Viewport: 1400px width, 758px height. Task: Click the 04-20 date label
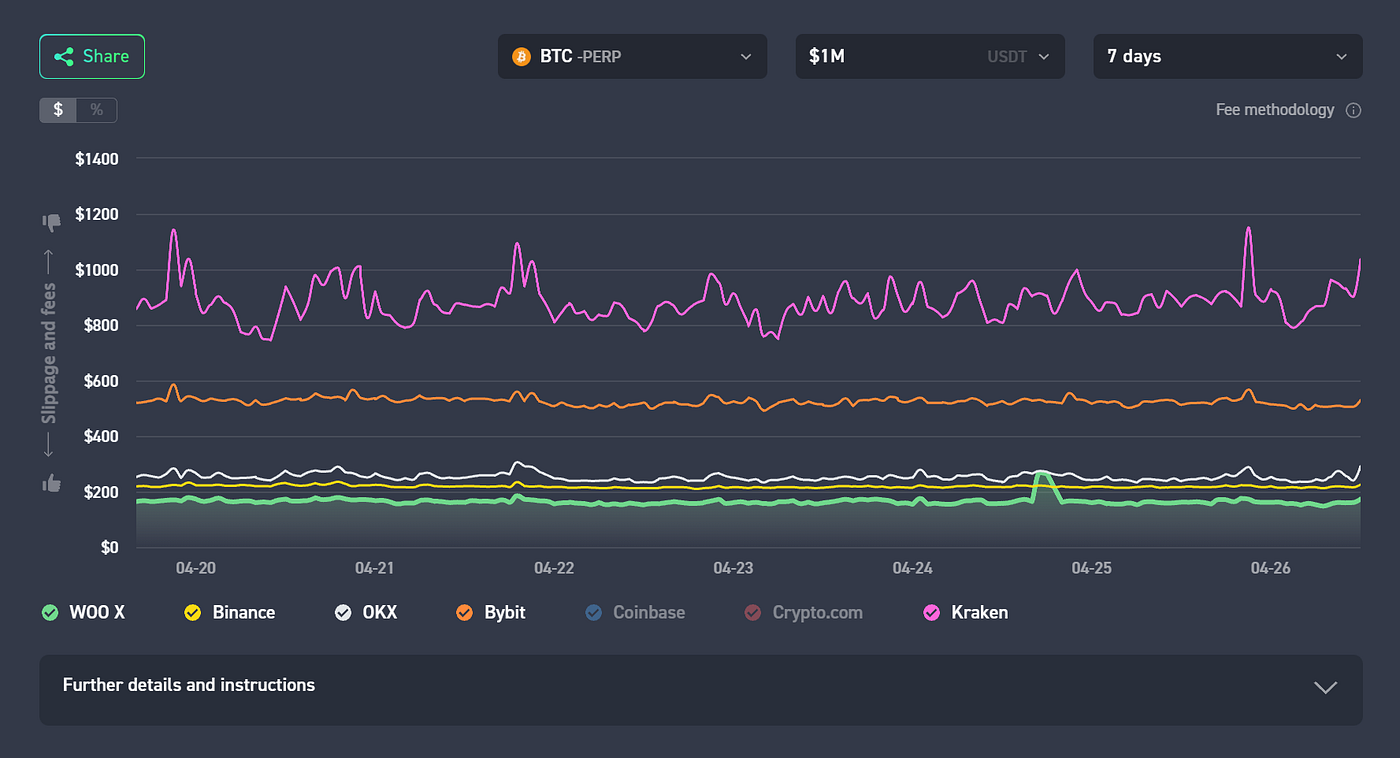click(196, 568)
